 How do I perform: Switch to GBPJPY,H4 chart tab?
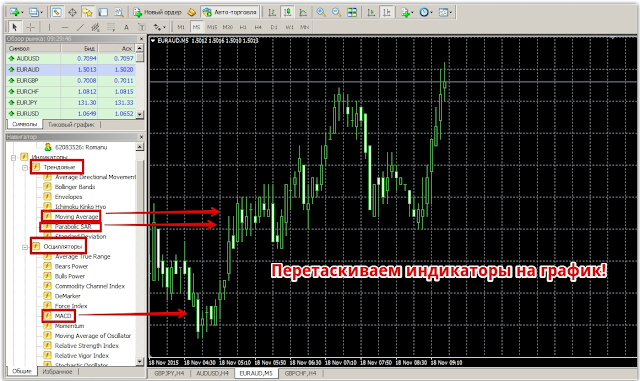(x=169, y=373)
